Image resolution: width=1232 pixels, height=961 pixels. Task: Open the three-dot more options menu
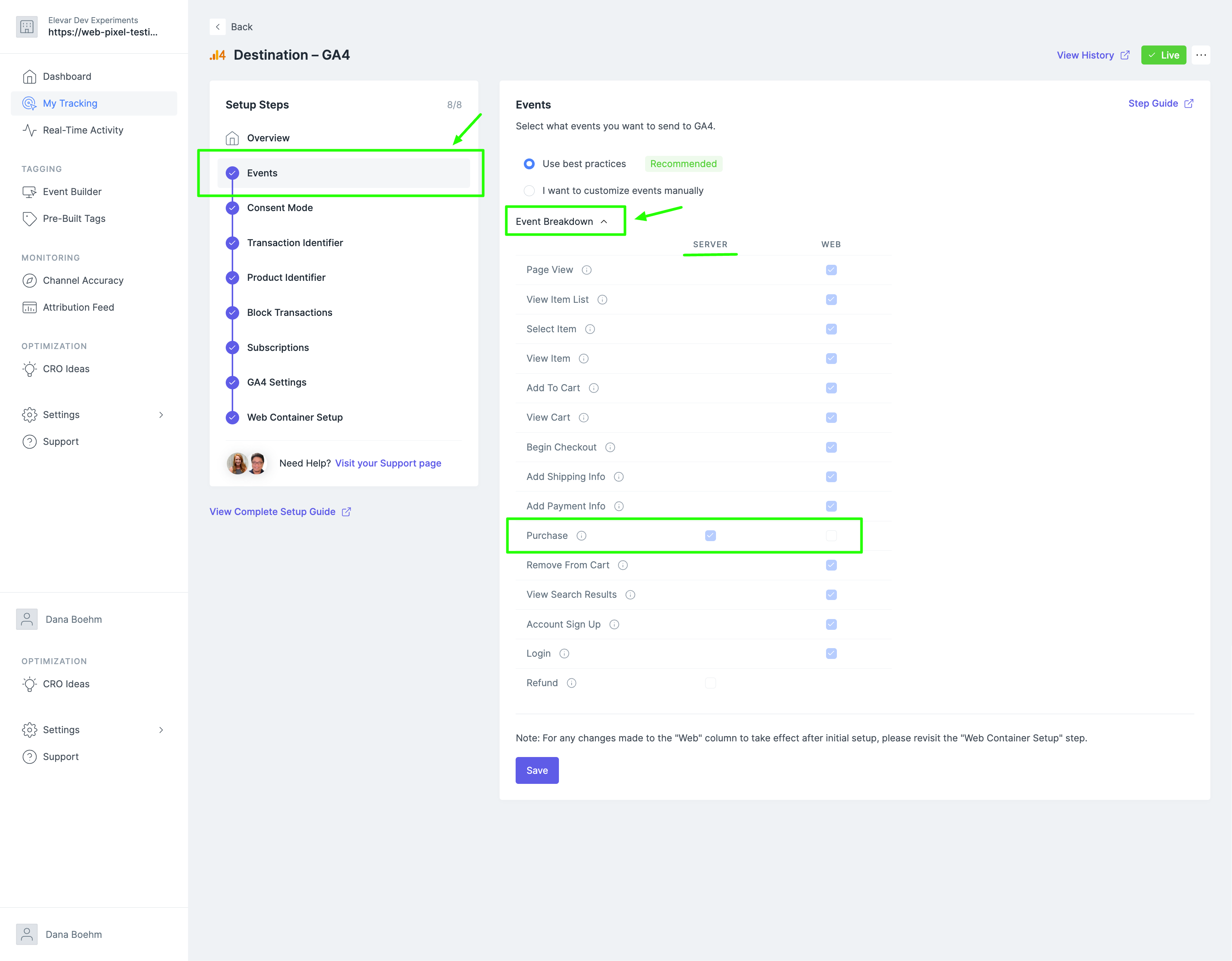point(1201,55)
